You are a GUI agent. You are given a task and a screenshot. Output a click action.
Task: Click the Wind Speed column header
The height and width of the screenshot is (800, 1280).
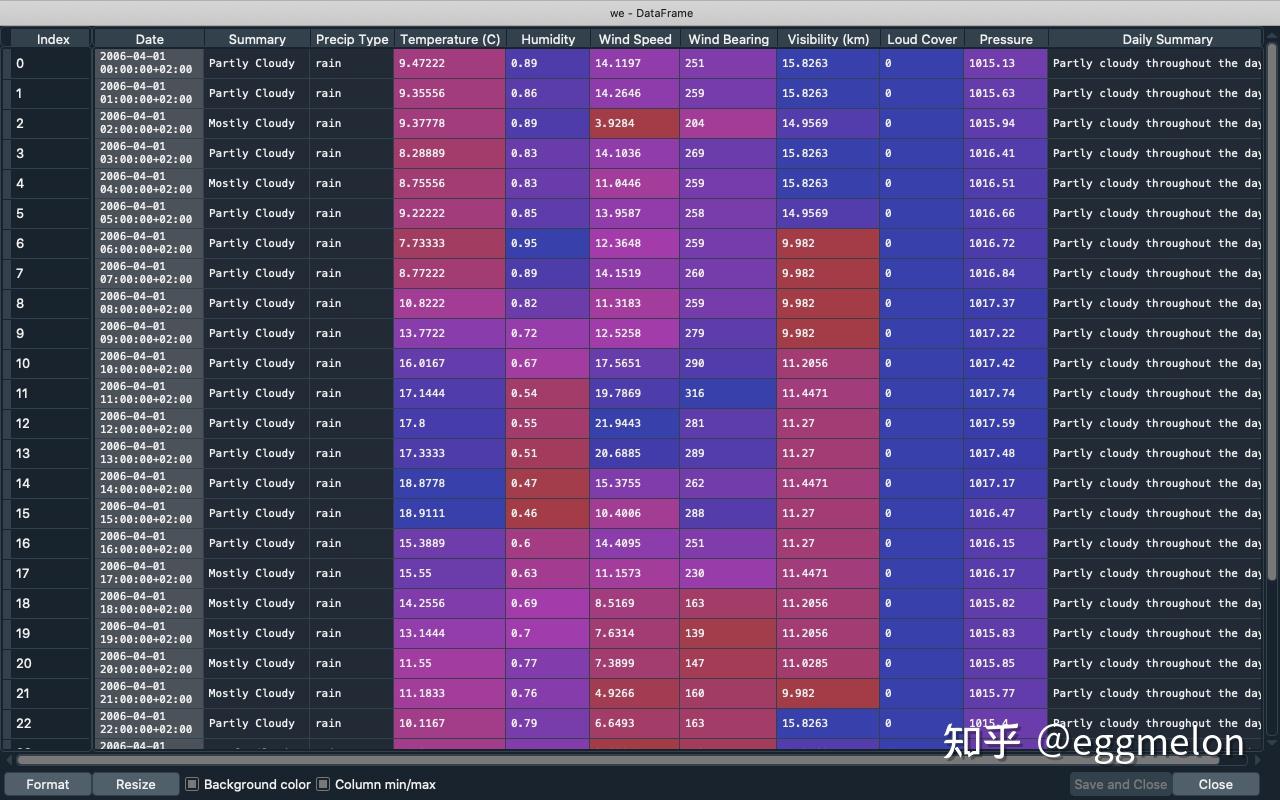[x=634, y=39]
